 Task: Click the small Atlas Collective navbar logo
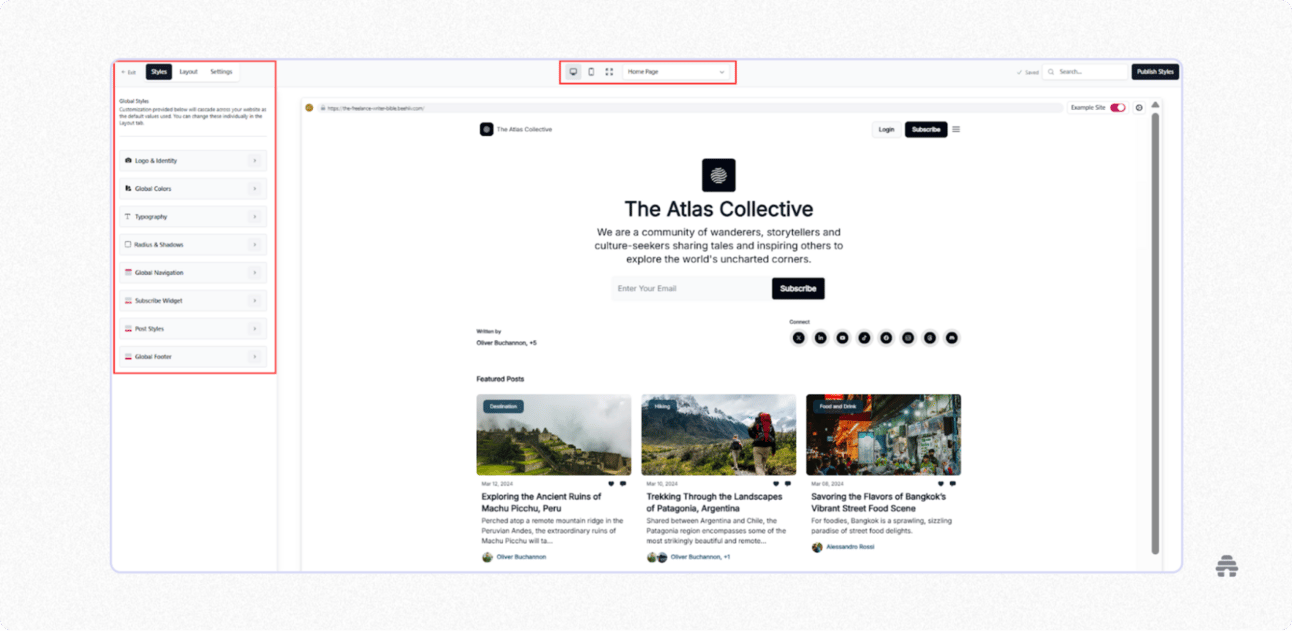coord(486,129)
